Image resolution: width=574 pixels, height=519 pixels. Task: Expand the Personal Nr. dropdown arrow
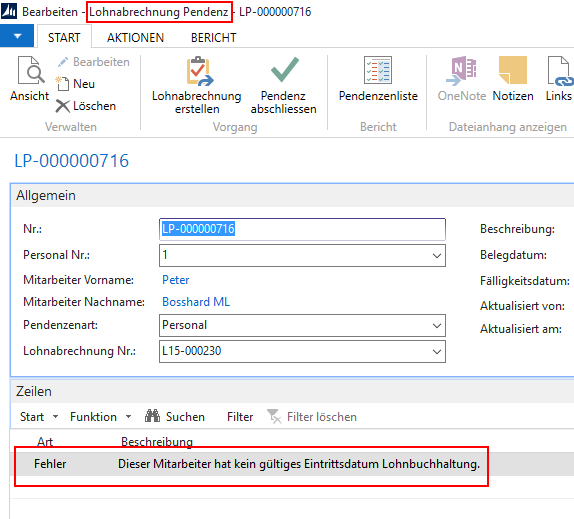pyautogui.click(x=436, y=255)
